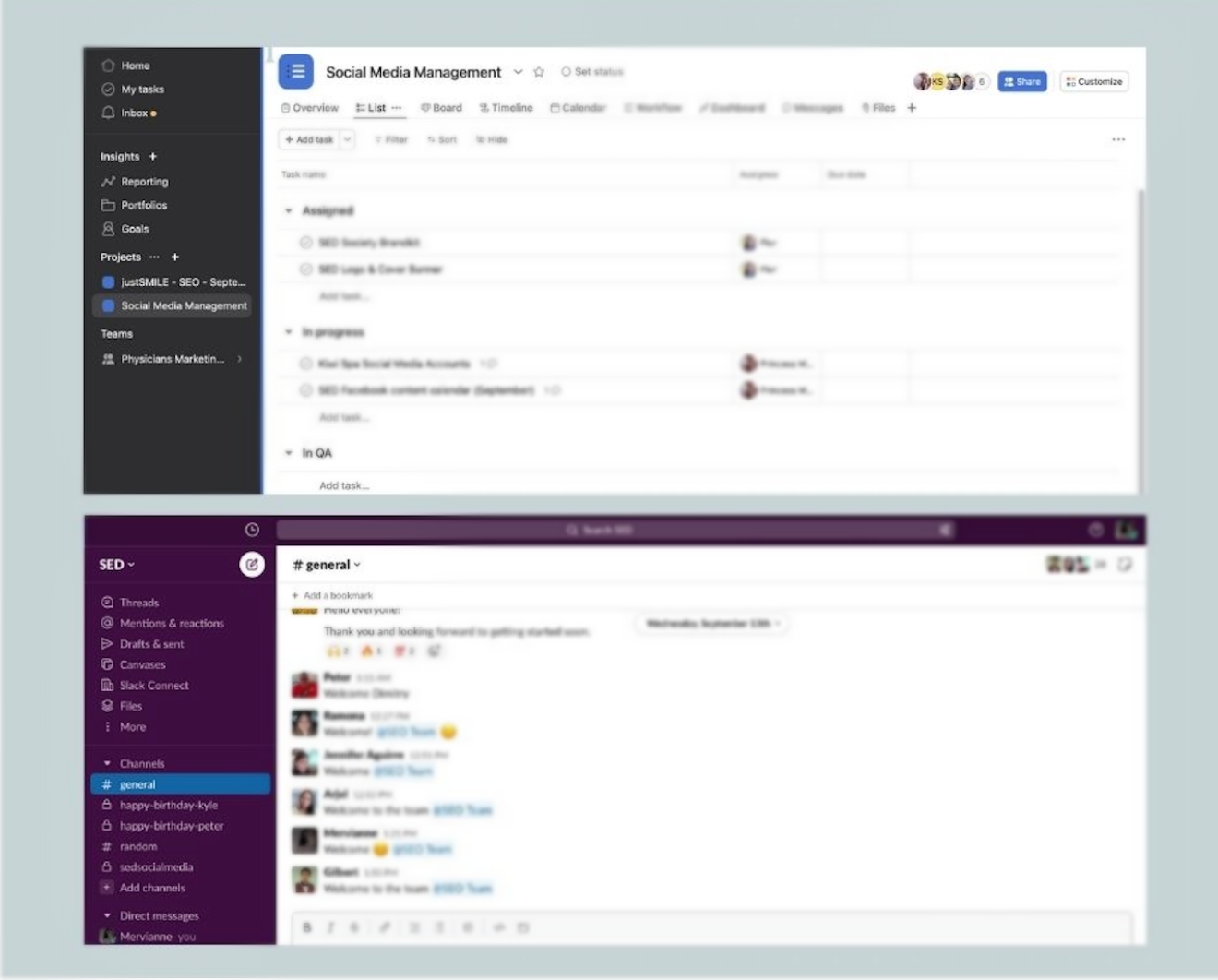This screenshot has height=980, width=1218.
Task: Expand the Physicians Marketing team
Action: tap(239, 359)
